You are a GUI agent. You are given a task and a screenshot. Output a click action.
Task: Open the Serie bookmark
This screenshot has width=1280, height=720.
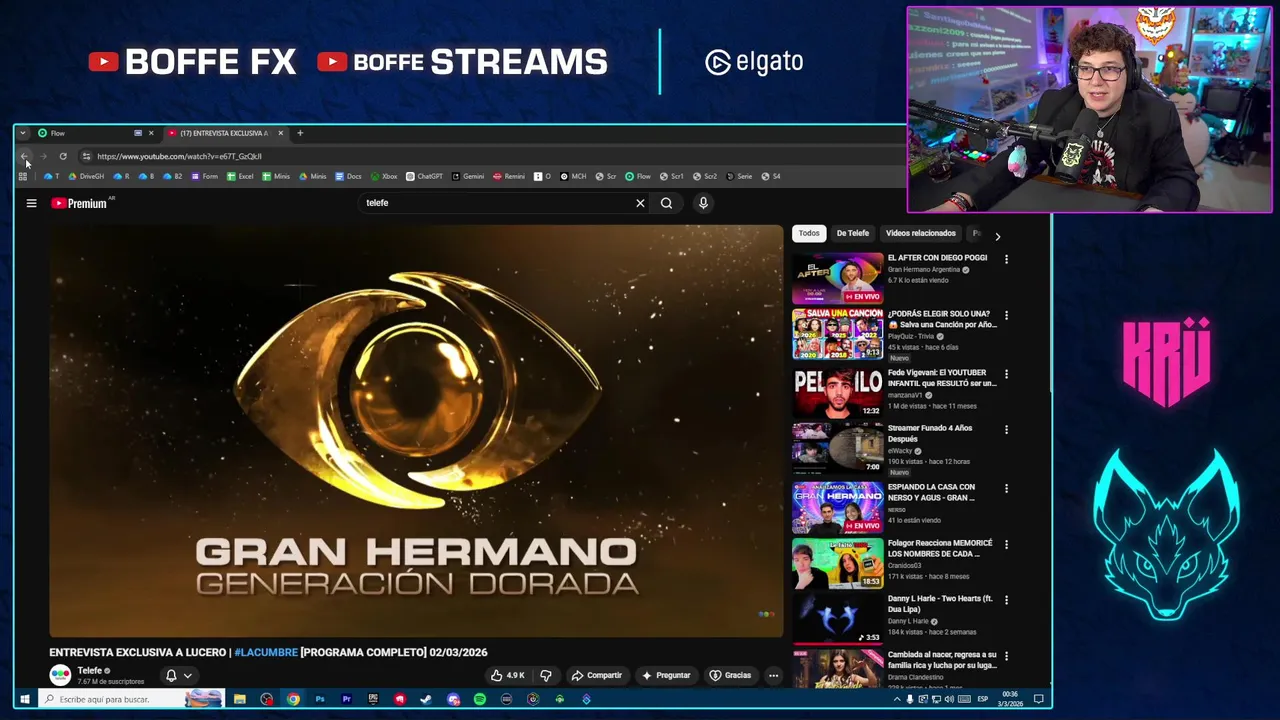(x=739, y=176)
